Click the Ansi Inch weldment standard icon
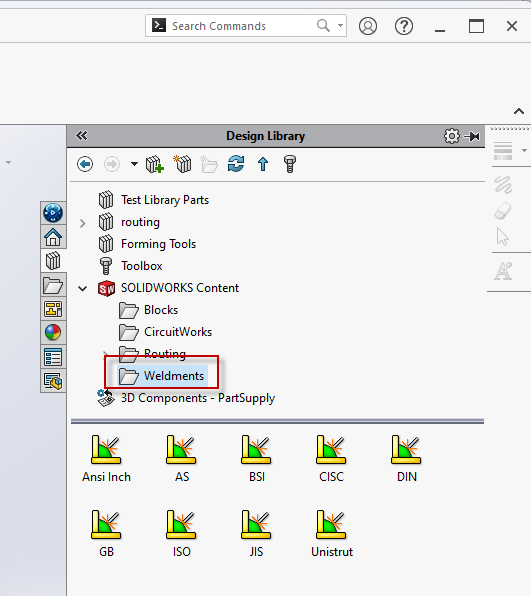Screen dimensions: 531x596 (x=106, y=450)
